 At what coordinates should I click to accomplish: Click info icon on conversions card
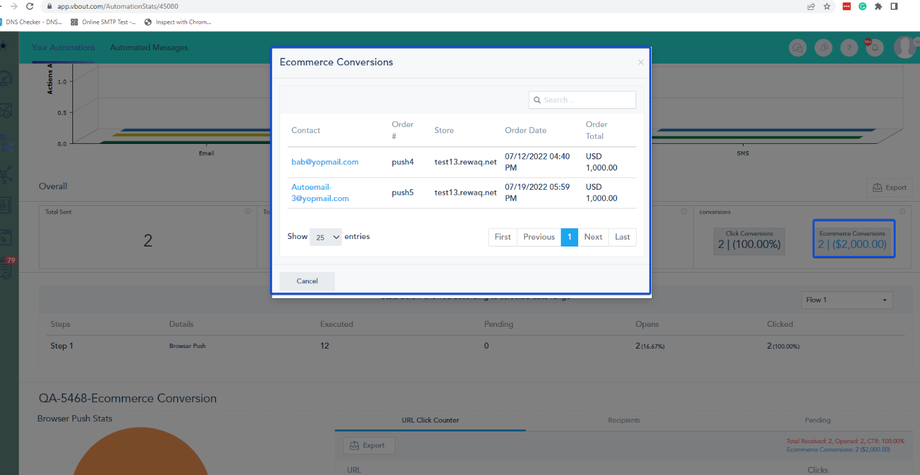pyautogui.click(x=902, y=212)
